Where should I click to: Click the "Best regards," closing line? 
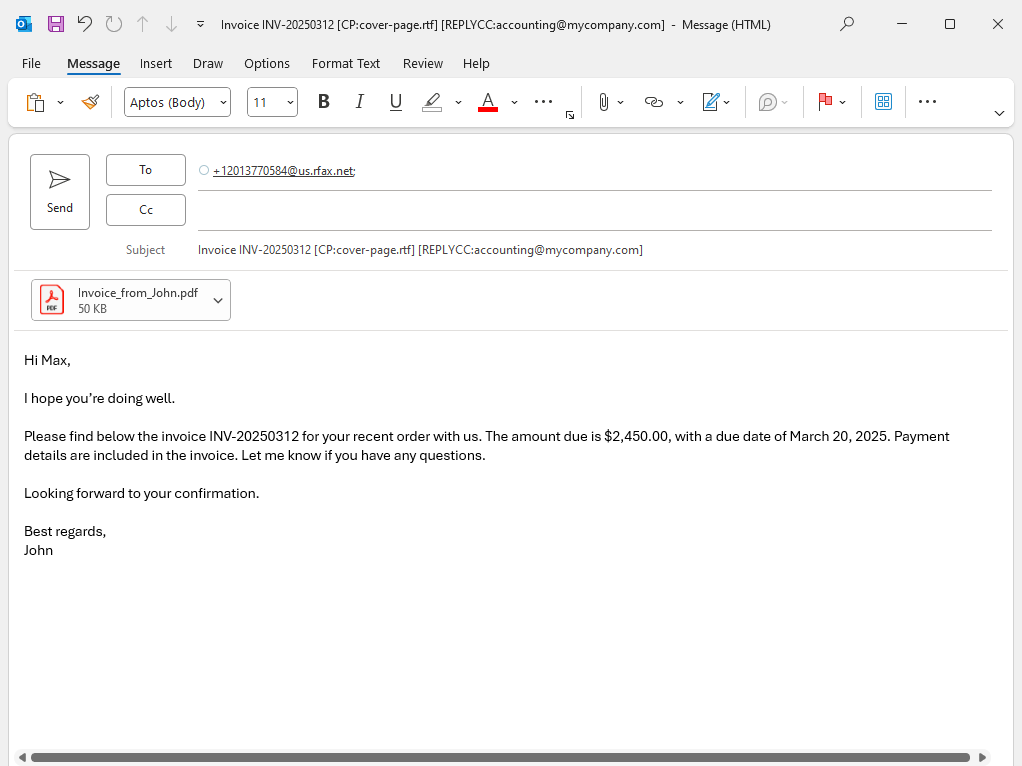click(65, 531)
